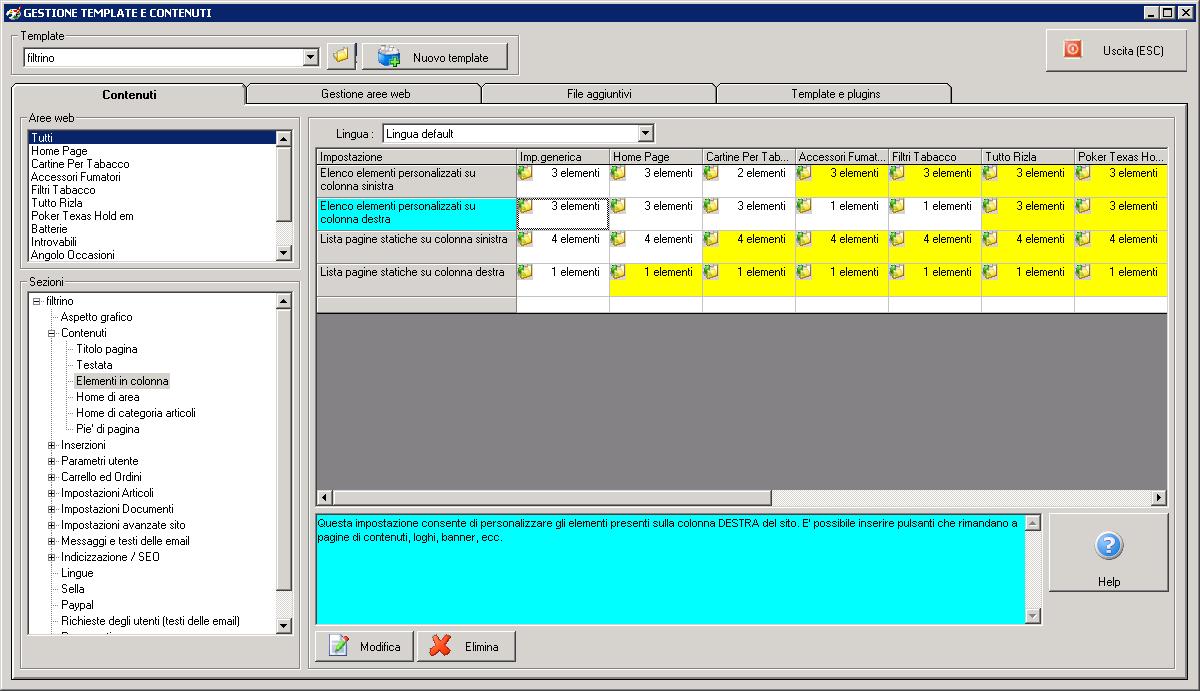Click icon in Tutto Rizla cell, elementi sinistra row
1200x691 pixels.
pyautogui.click(x=990, y=173)
